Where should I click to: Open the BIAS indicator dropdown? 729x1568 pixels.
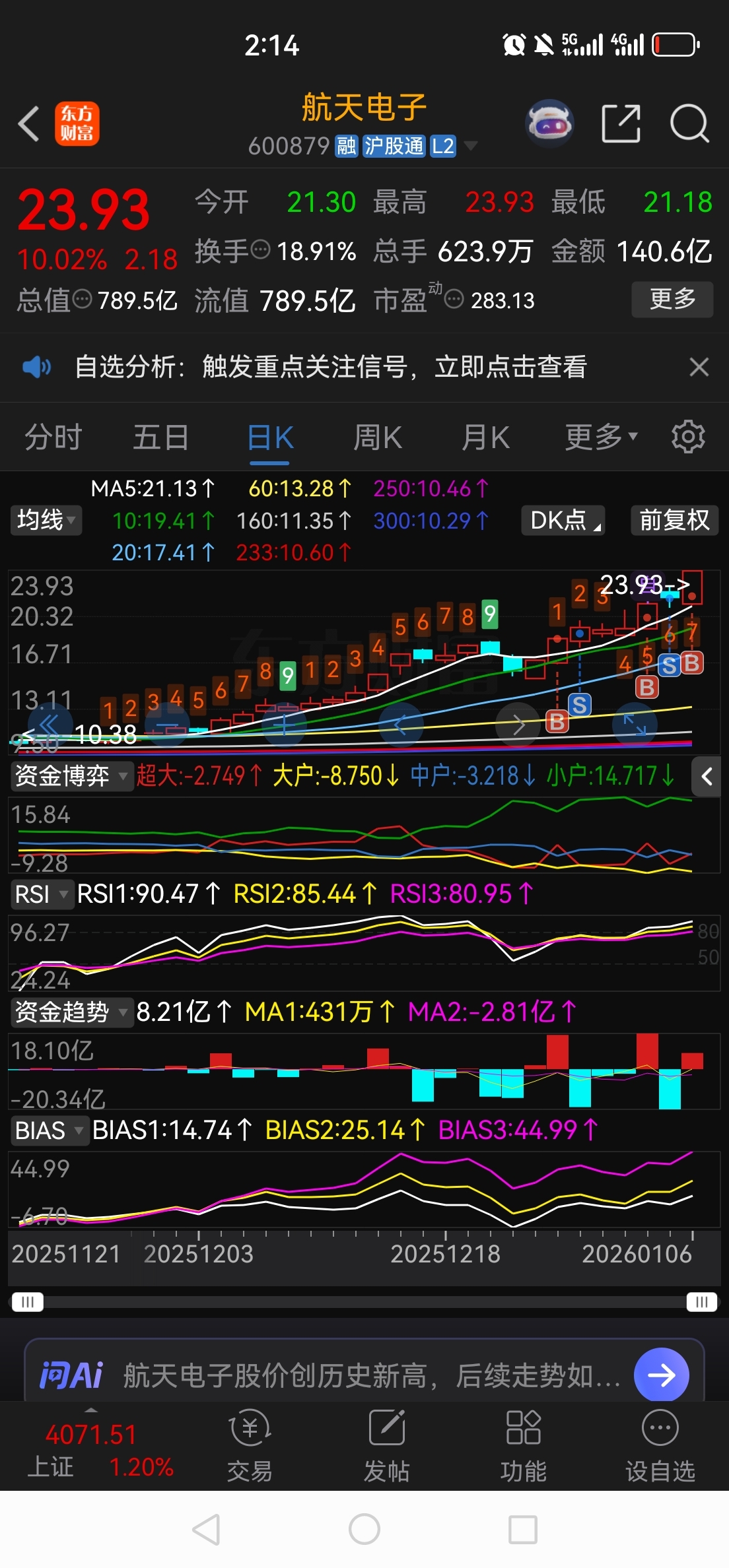click(50, 1130)
